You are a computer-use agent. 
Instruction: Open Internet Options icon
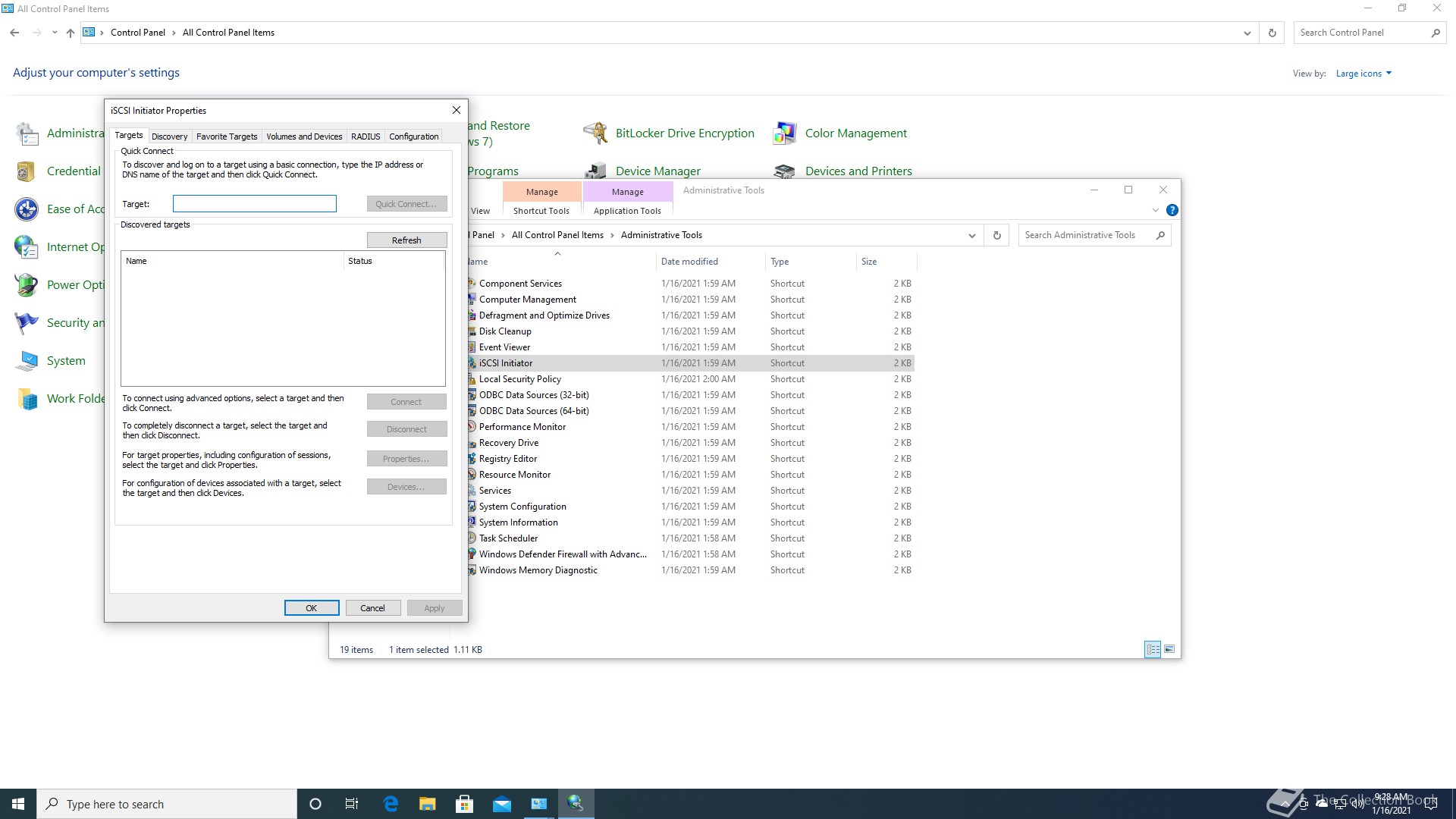[27, 247]
